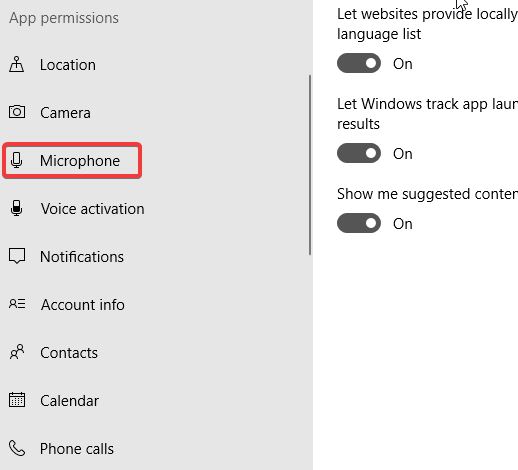This screenshot has height=470, width=518.
Task: Turn off the websites language list toggle
Action: 359,63
